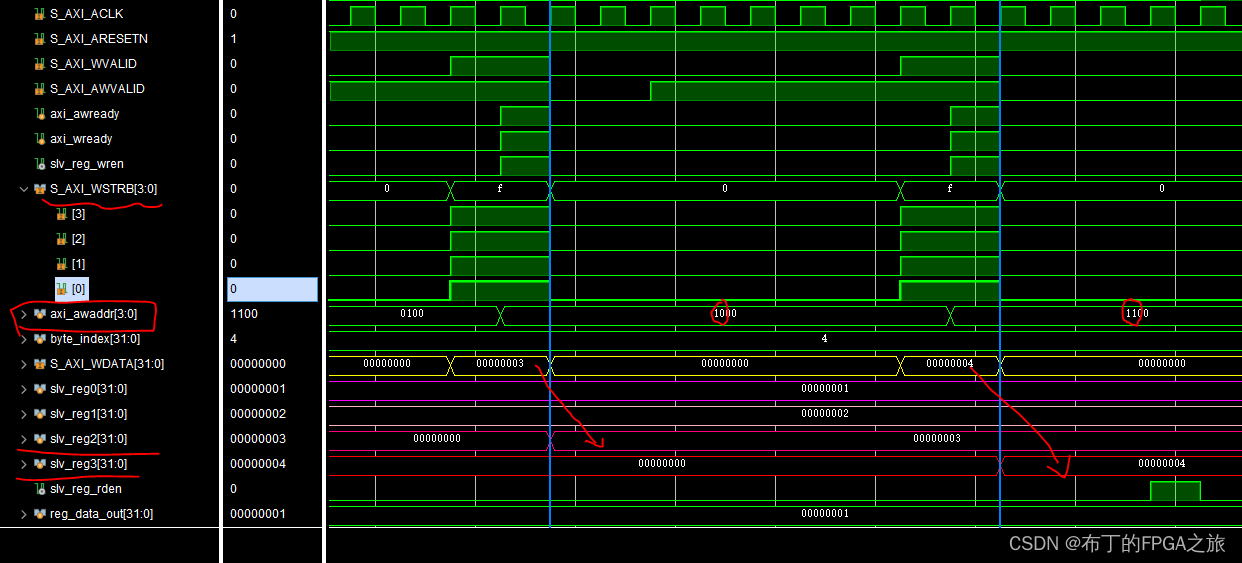Select the S_AXI_AWVALID signal name

point(97,89)
